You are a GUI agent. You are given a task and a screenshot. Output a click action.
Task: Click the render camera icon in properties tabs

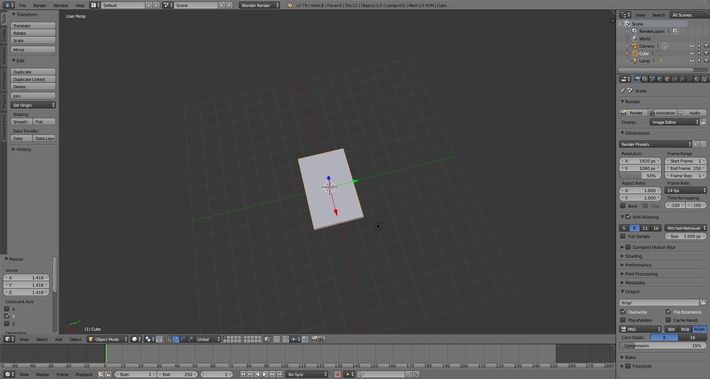(638, 79)
